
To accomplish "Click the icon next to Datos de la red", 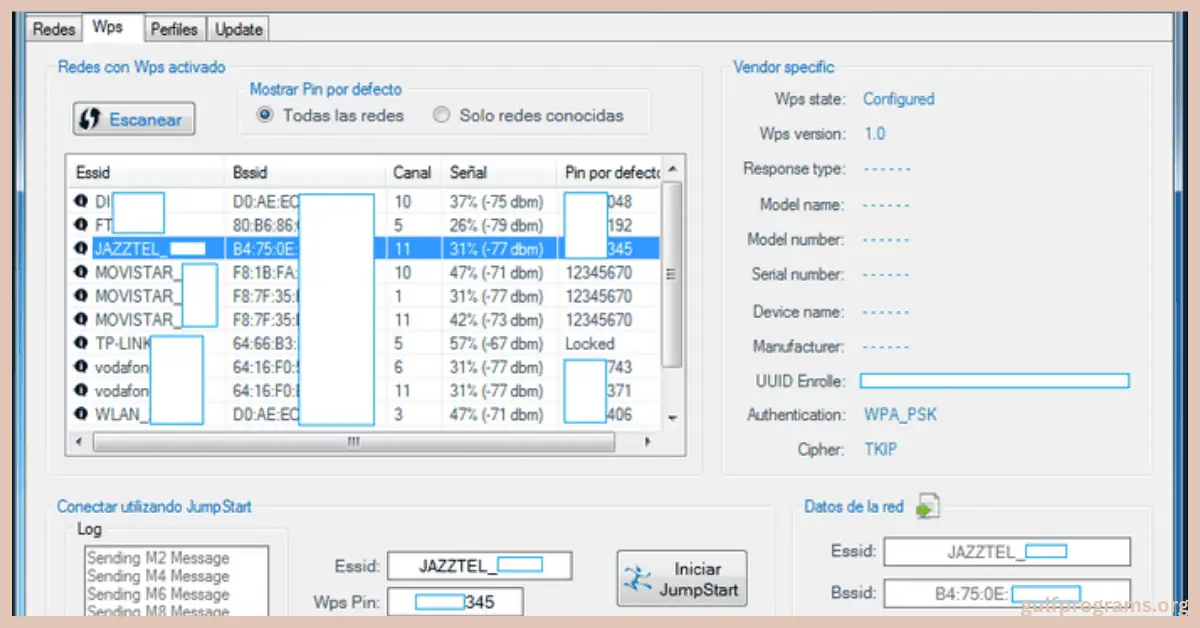I will click(928, 507).
